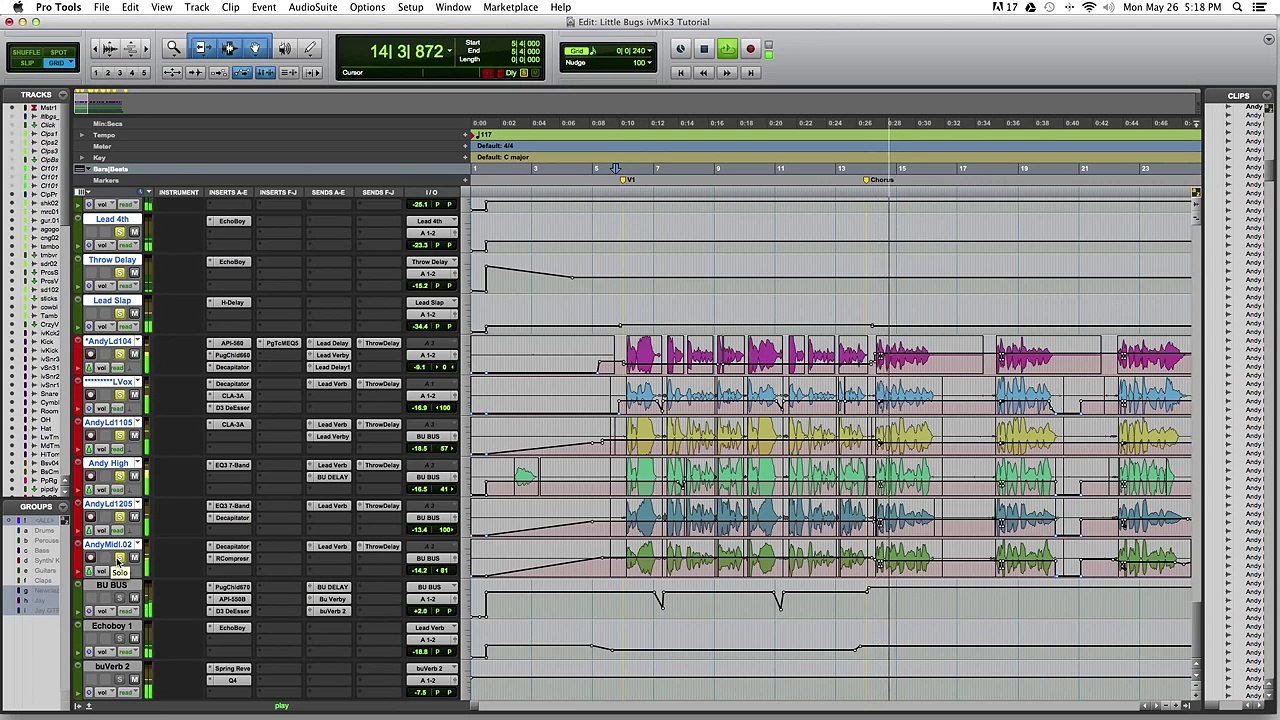1280x720 pixels.
Task: Open the Spring Reverb insert on buVerb 2
Action: [231, 668]
